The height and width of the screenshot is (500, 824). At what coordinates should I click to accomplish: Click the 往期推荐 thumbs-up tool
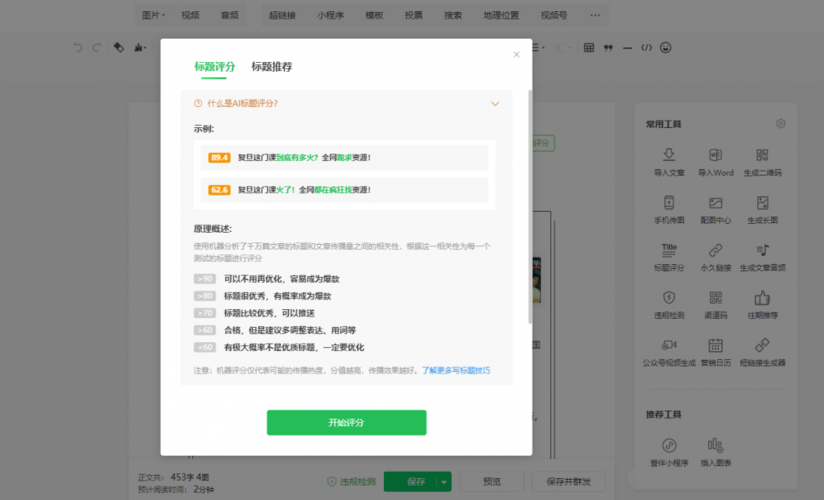[x=762, y=305]
